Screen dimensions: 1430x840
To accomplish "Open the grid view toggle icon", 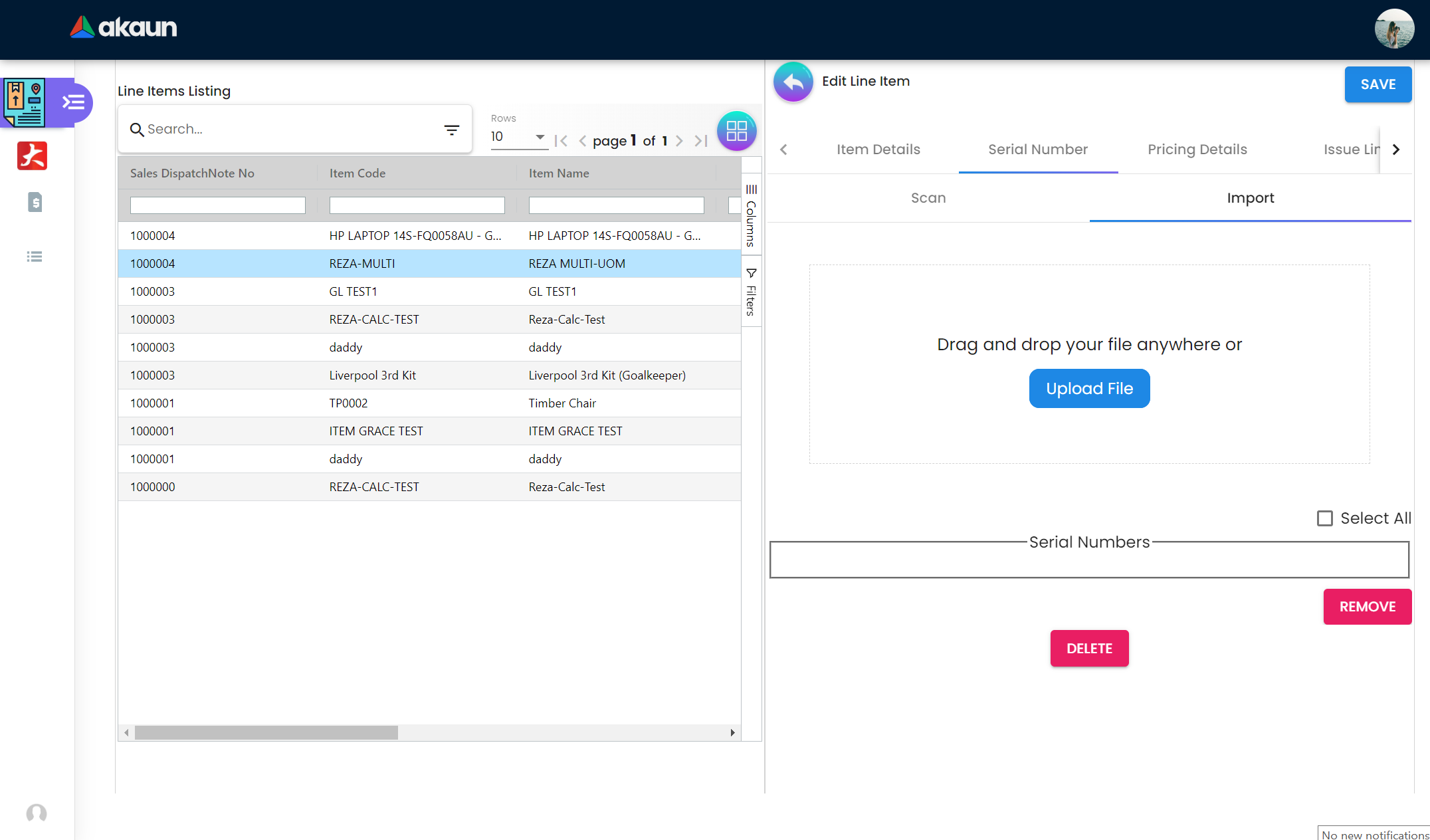I will tap(736, 131).
